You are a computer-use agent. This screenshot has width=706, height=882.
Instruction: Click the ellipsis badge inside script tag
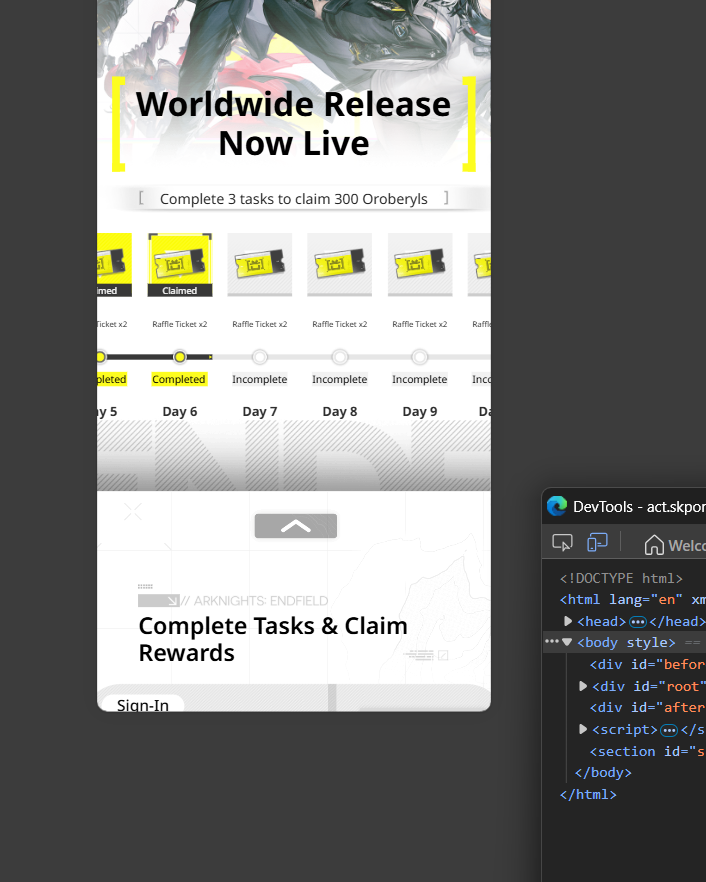669,730
